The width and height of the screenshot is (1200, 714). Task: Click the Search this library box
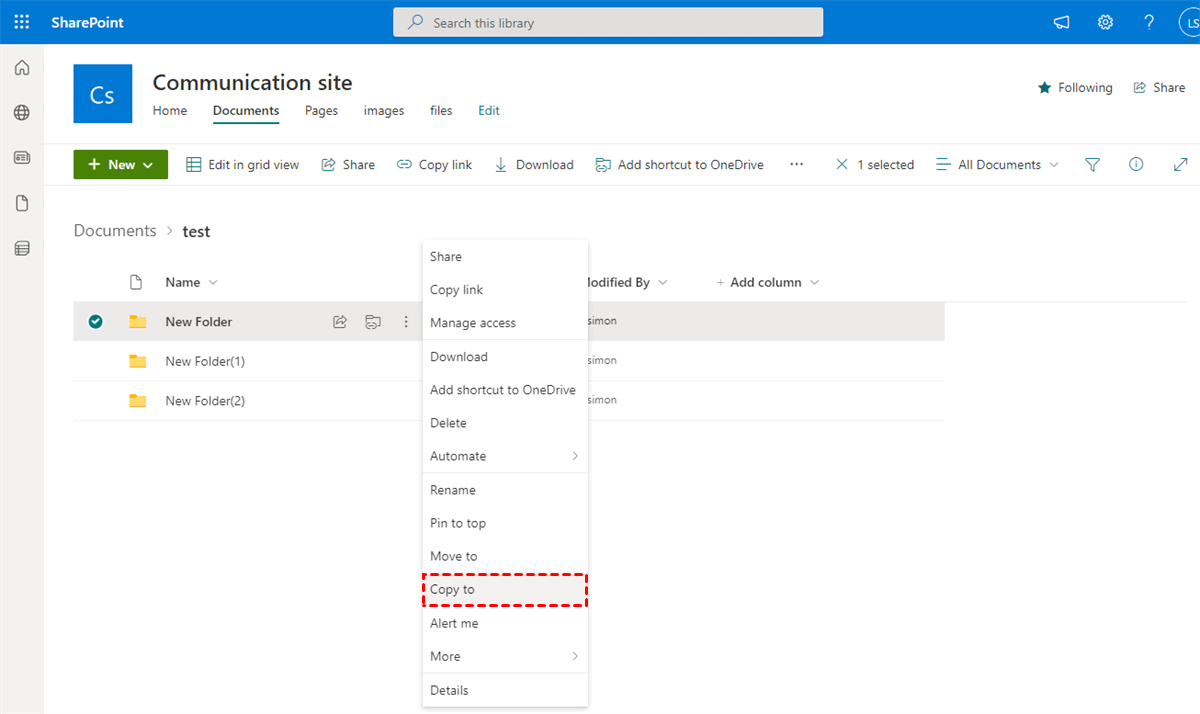608,22
